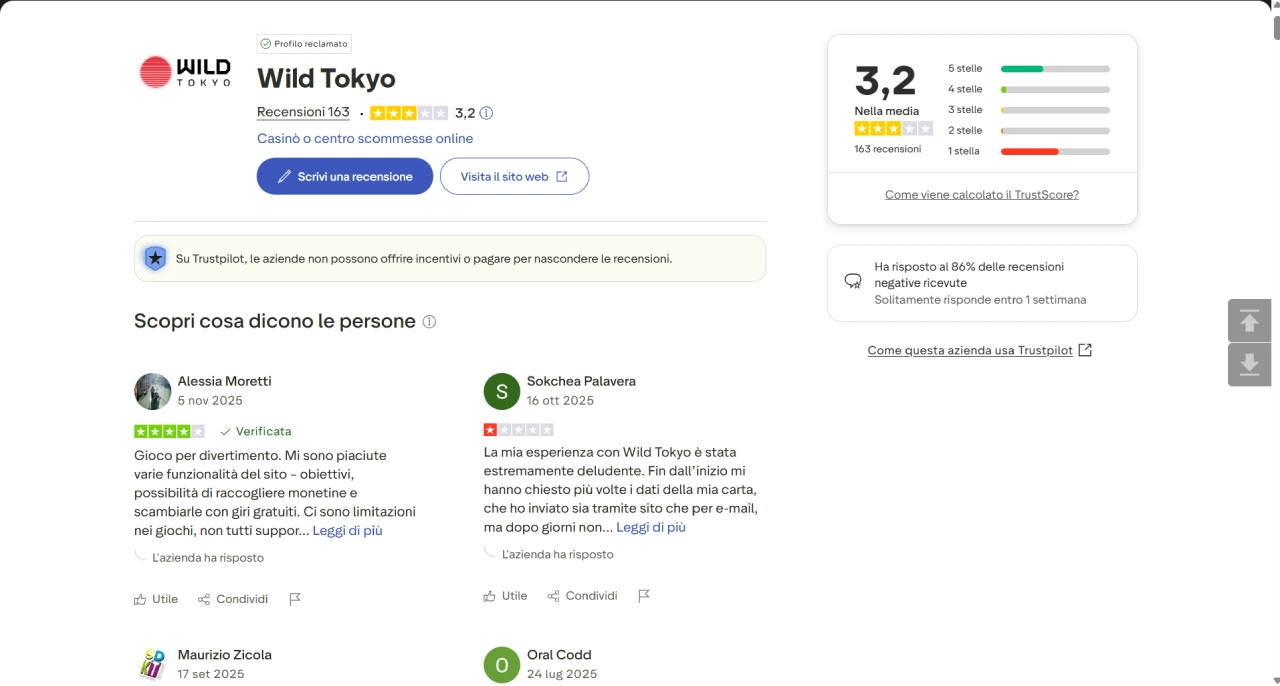This screenshot has width=1280, height=686.
Task: Expand L'azienda ha risposto under Alessia's review
Action: tap(210, 557)
